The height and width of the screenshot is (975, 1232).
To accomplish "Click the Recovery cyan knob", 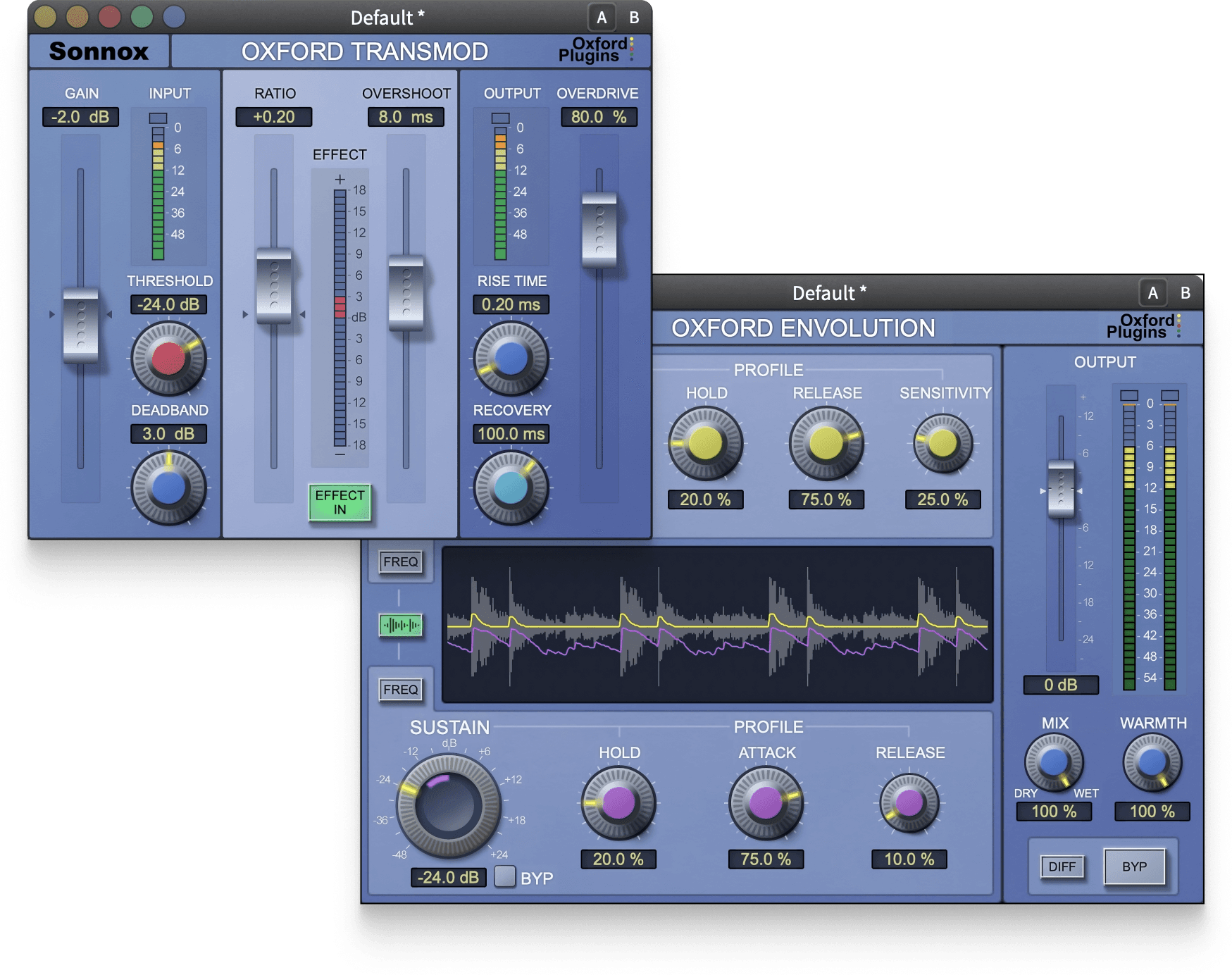I will [511, 488].
